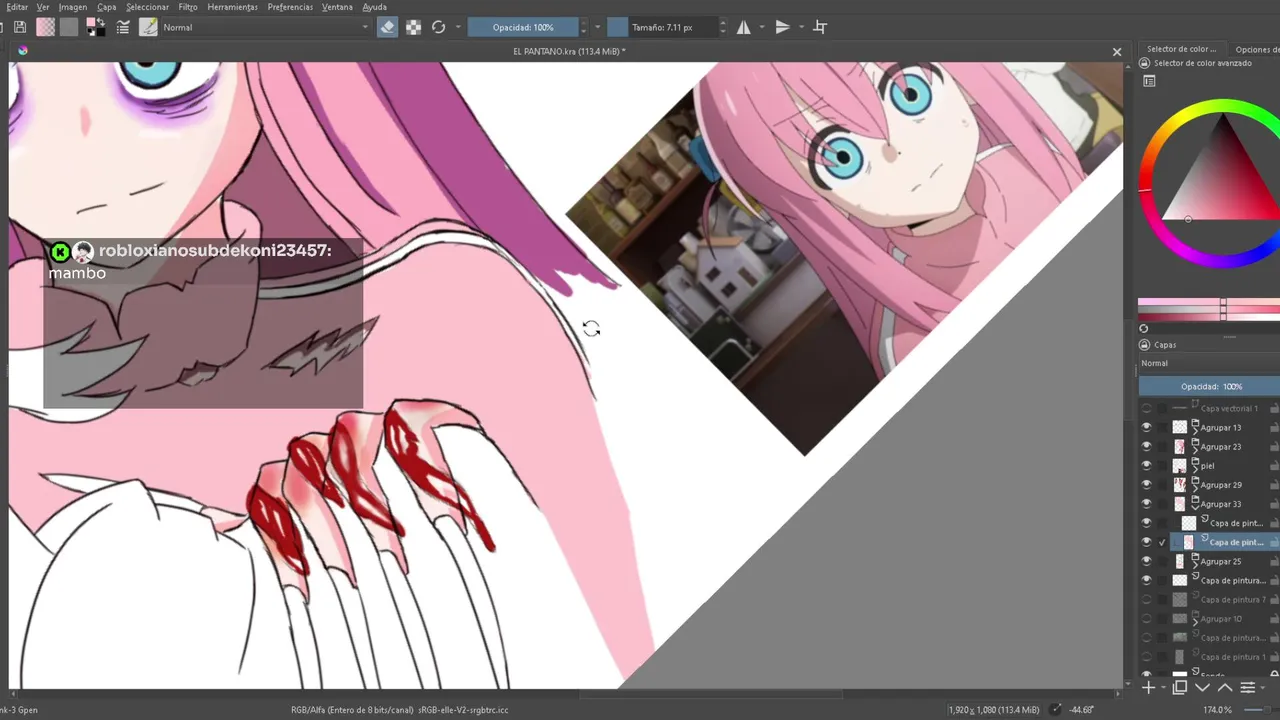The height and width of the screenshot is (720, 1280).
Task: Open the Seleccionar menu
Action: point(148,7)
